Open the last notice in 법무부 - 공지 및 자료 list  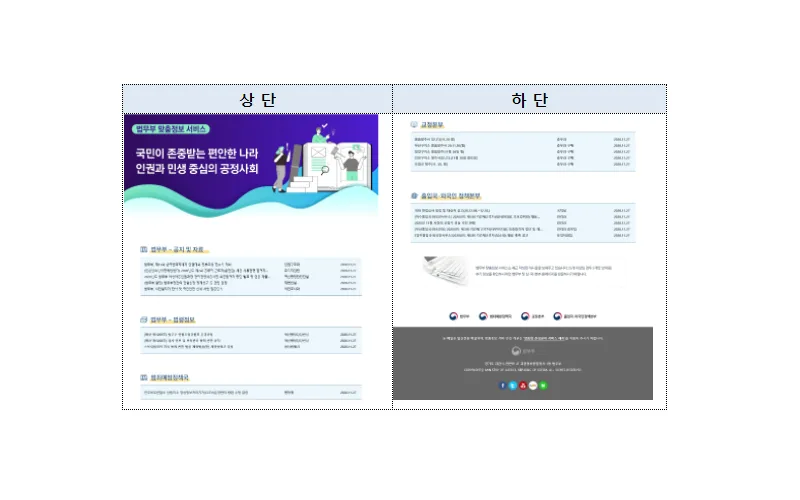click(x=183, y=289)
